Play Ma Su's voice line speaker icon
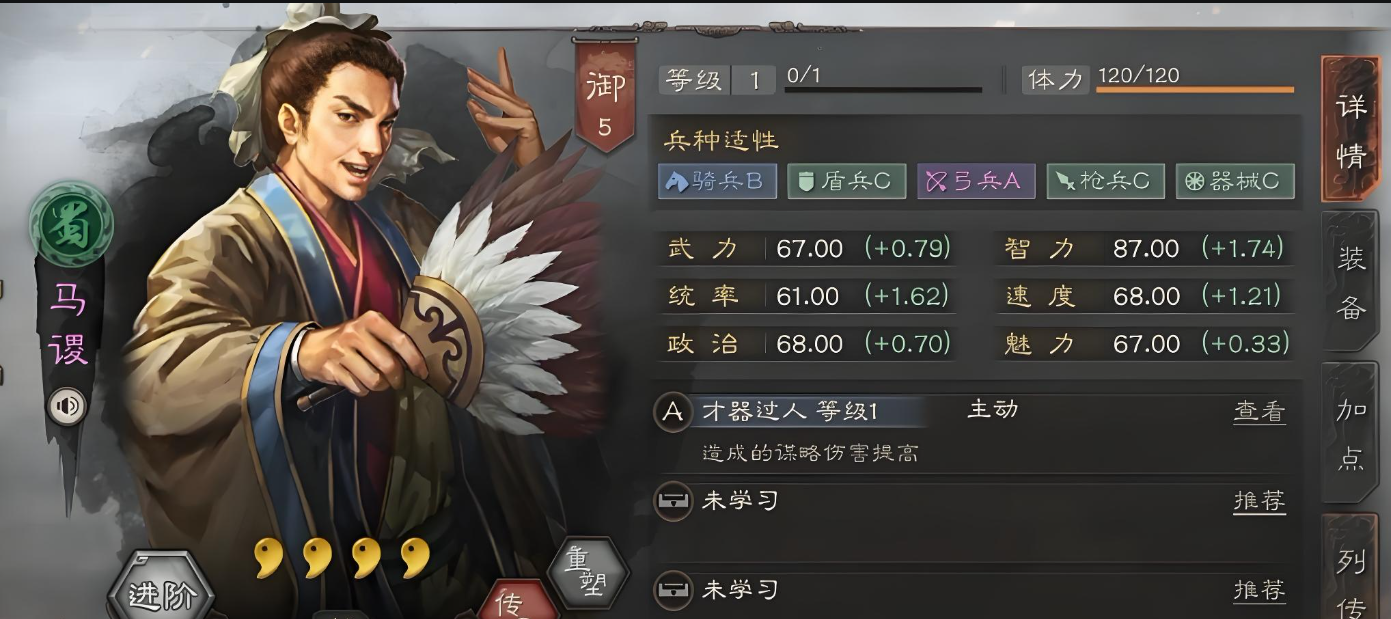This screenshot has width=1391, height=619. point(68,406)
